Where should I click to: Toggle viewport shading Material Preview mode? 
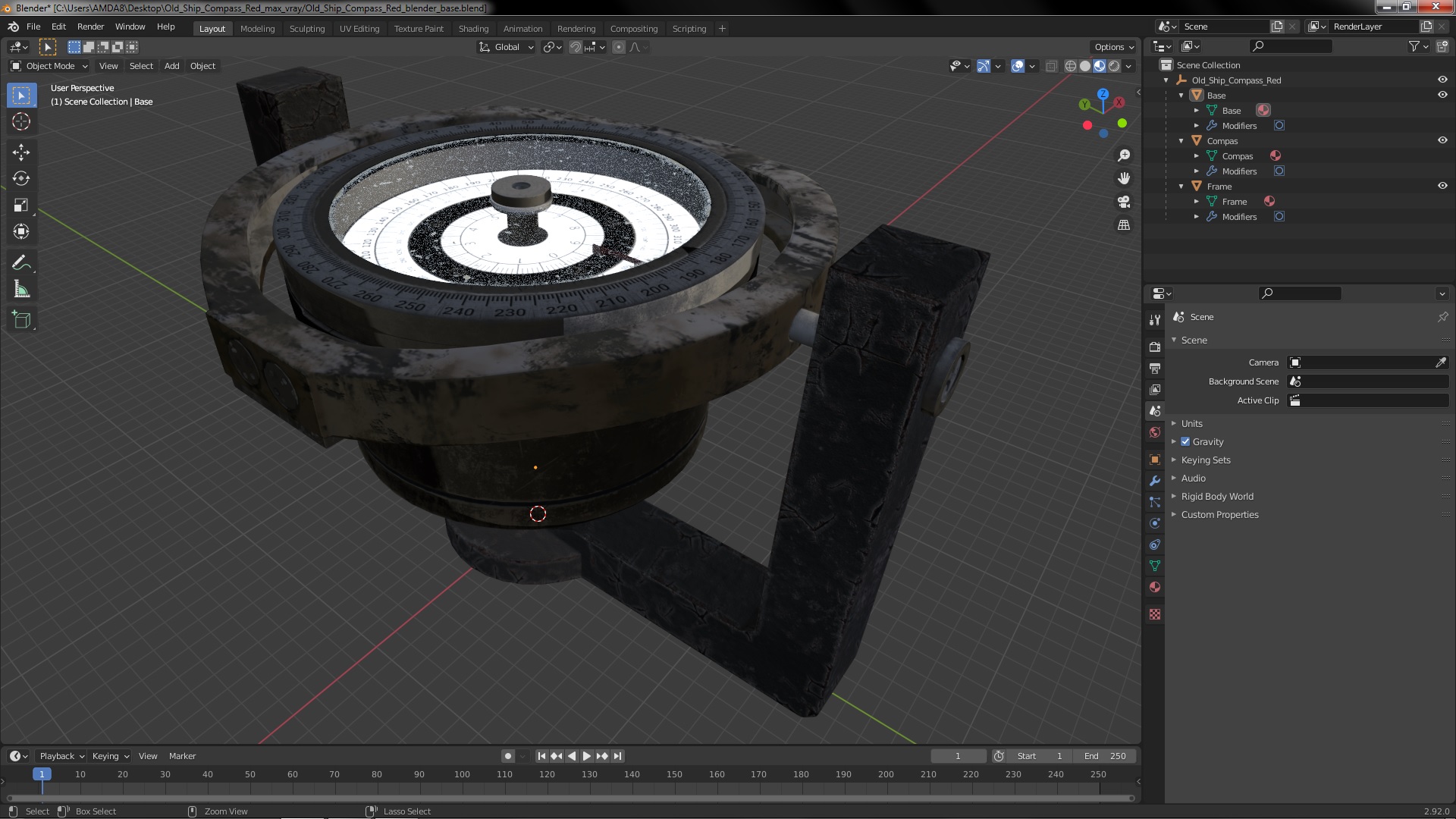[x=1099, y=65]
